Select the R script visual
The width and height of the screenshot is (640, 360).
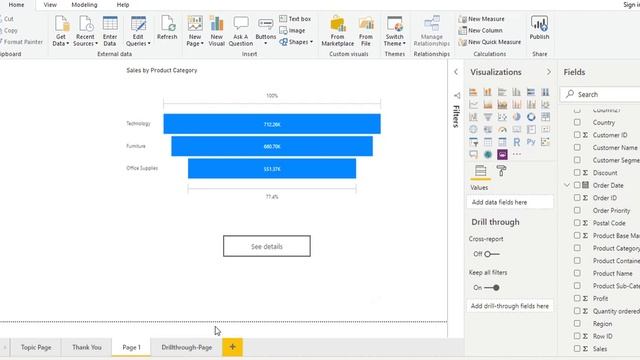[x=516, y=142]
